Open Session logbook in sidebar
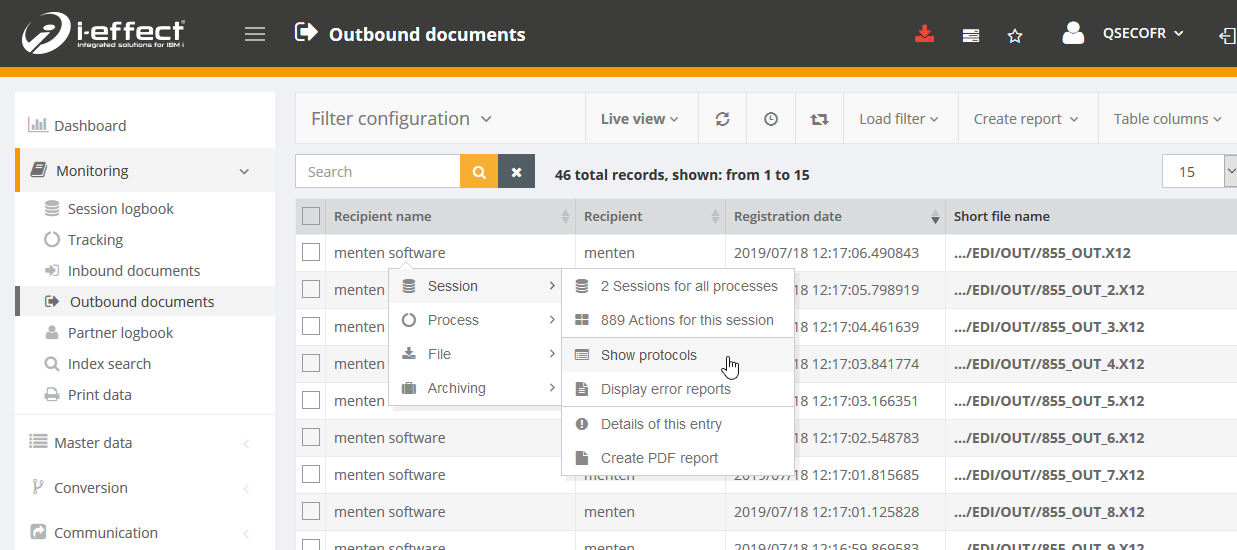Viewport: 1237px width, 550px height. tap(120, 209)
